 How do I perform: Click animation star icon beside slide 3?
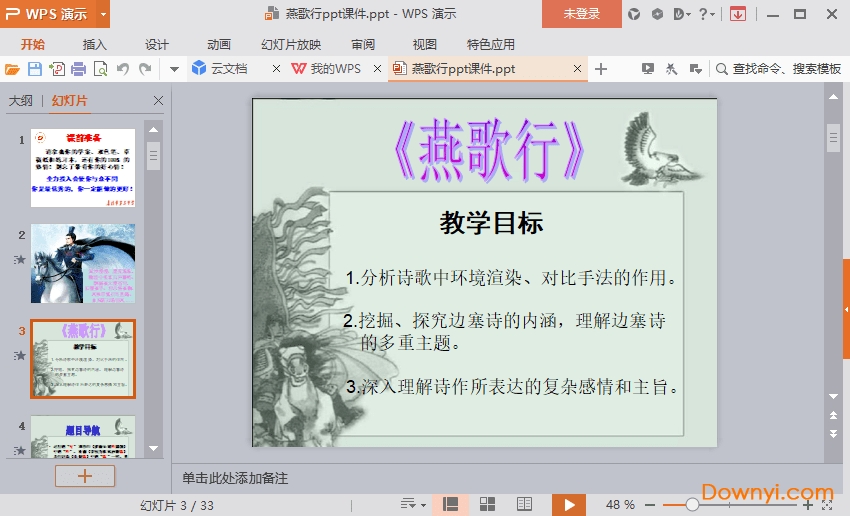click(20, 356)
